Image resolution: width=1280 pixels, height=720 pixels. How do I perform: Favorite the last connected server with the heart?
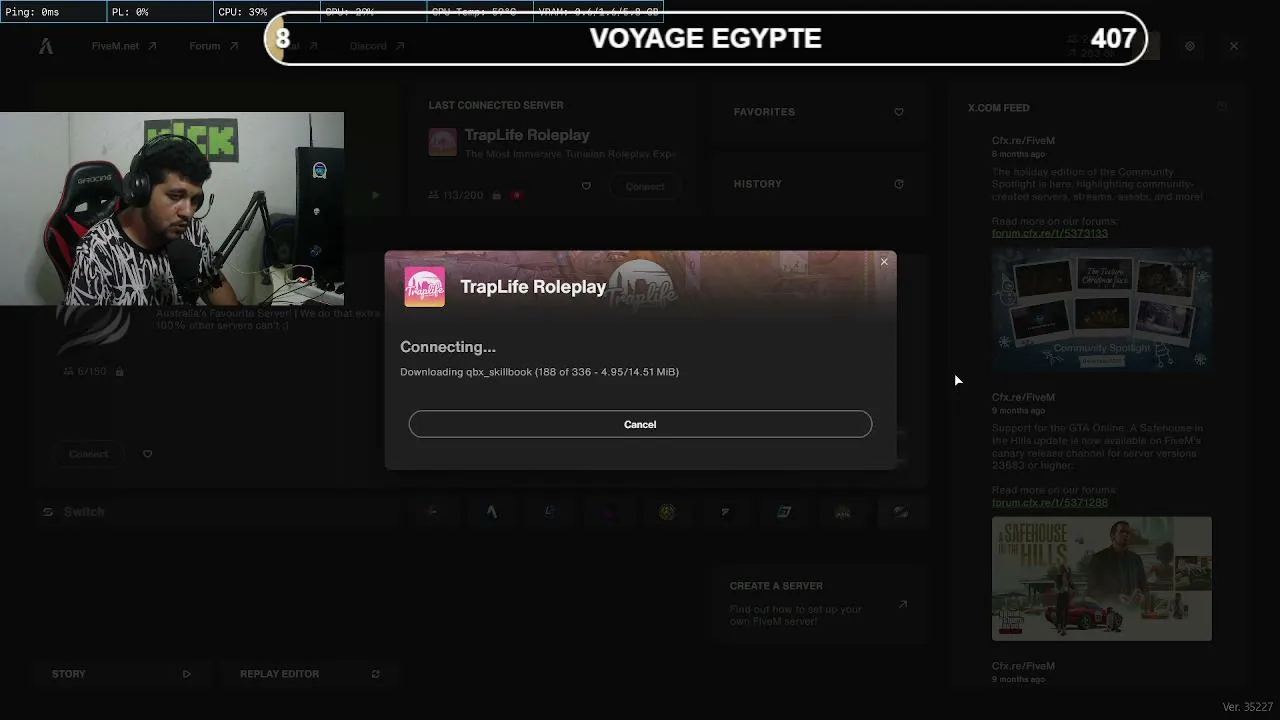click(x=586, y=186)
